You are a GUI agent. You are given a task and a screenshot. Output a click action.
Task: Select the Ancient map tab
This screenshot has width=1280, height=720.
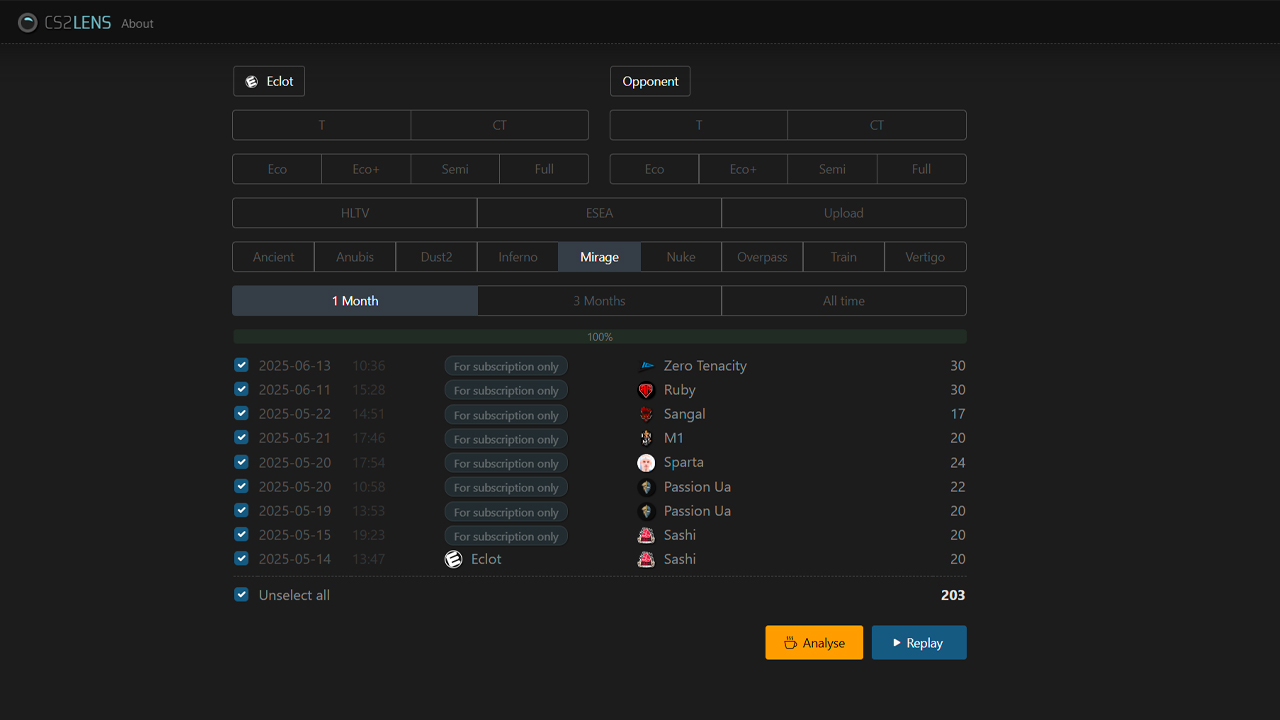273,257
